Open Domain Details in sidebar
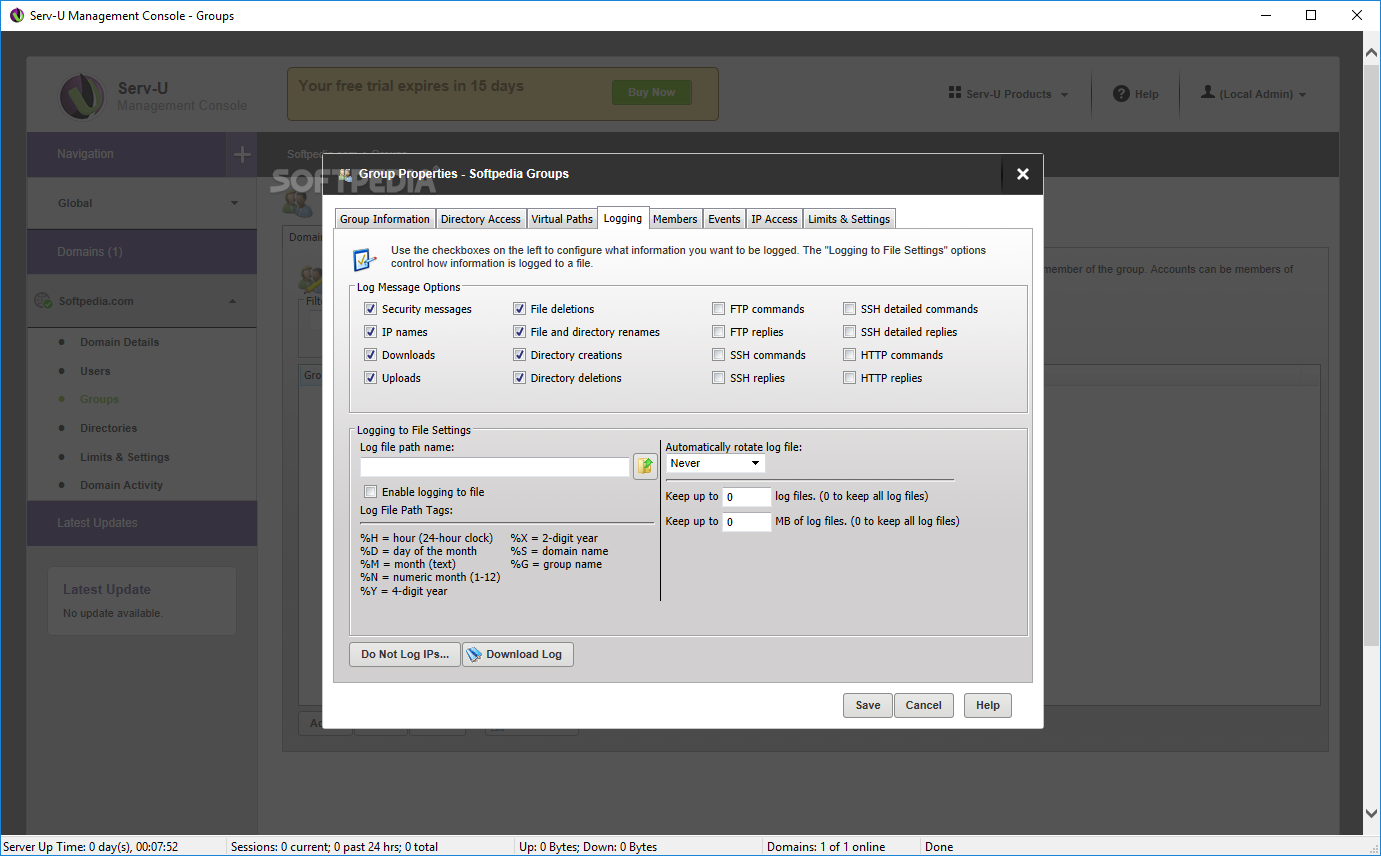The image size is (1381, 856). pos(120,342)
